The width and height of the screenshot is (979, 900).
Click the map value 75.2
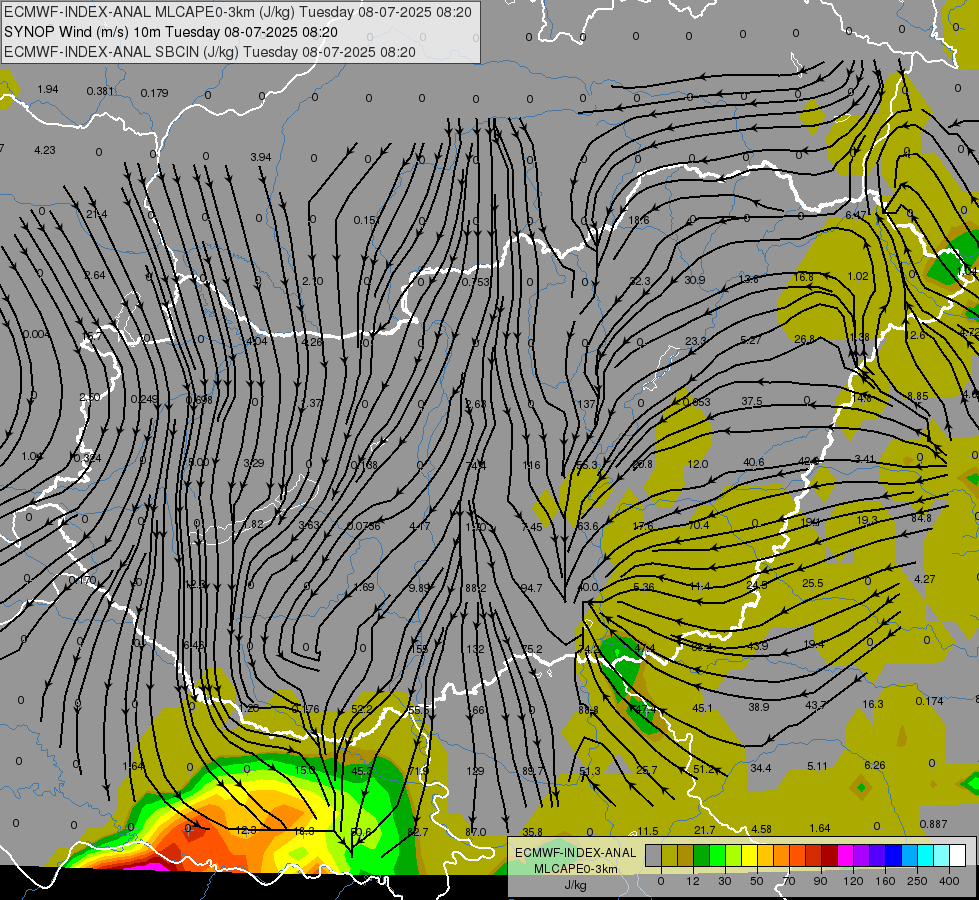click(532, 649)
